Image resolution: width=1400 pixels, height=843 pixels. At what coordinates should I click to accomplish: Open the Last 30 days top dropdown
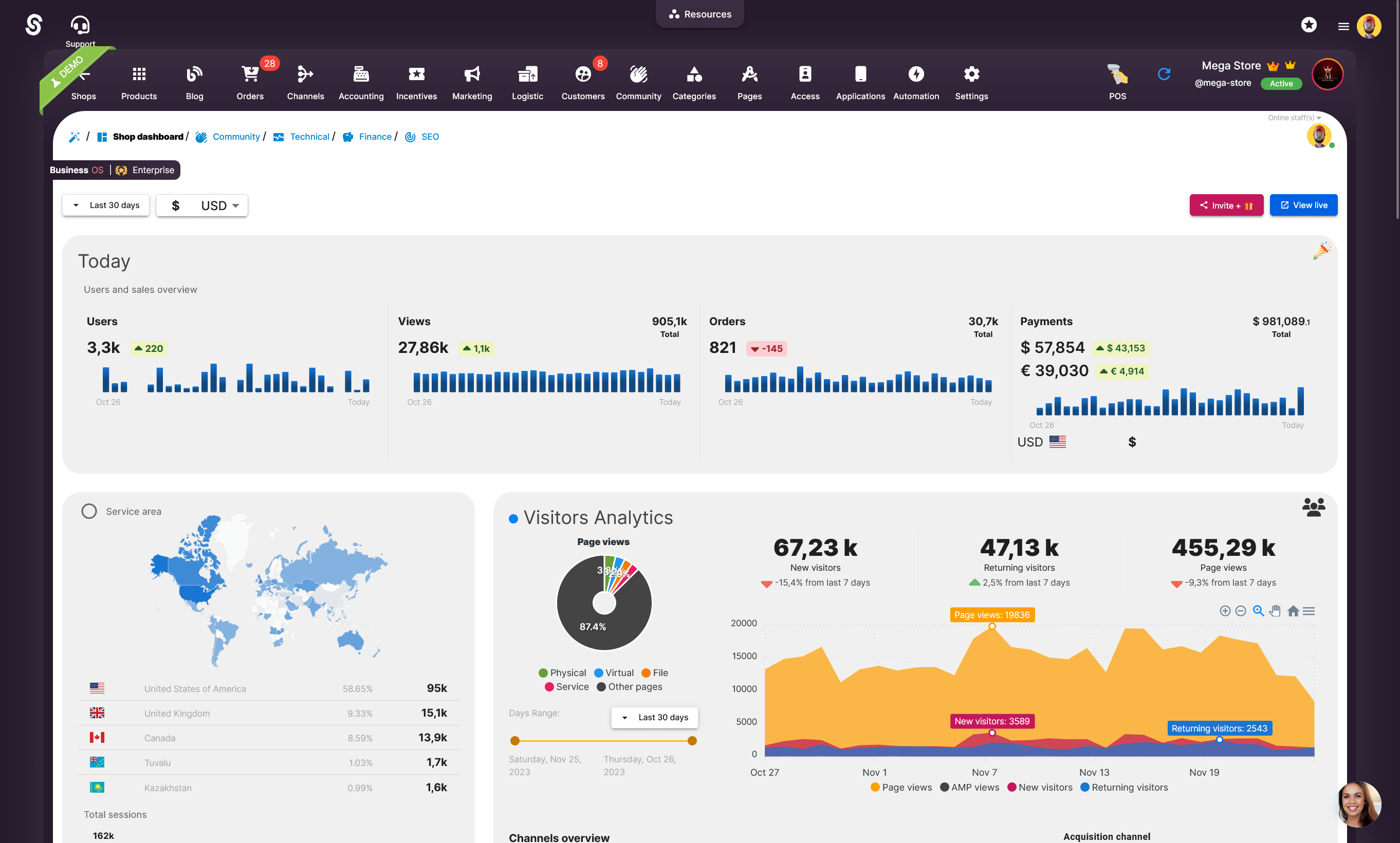click(x=106, y=205)
